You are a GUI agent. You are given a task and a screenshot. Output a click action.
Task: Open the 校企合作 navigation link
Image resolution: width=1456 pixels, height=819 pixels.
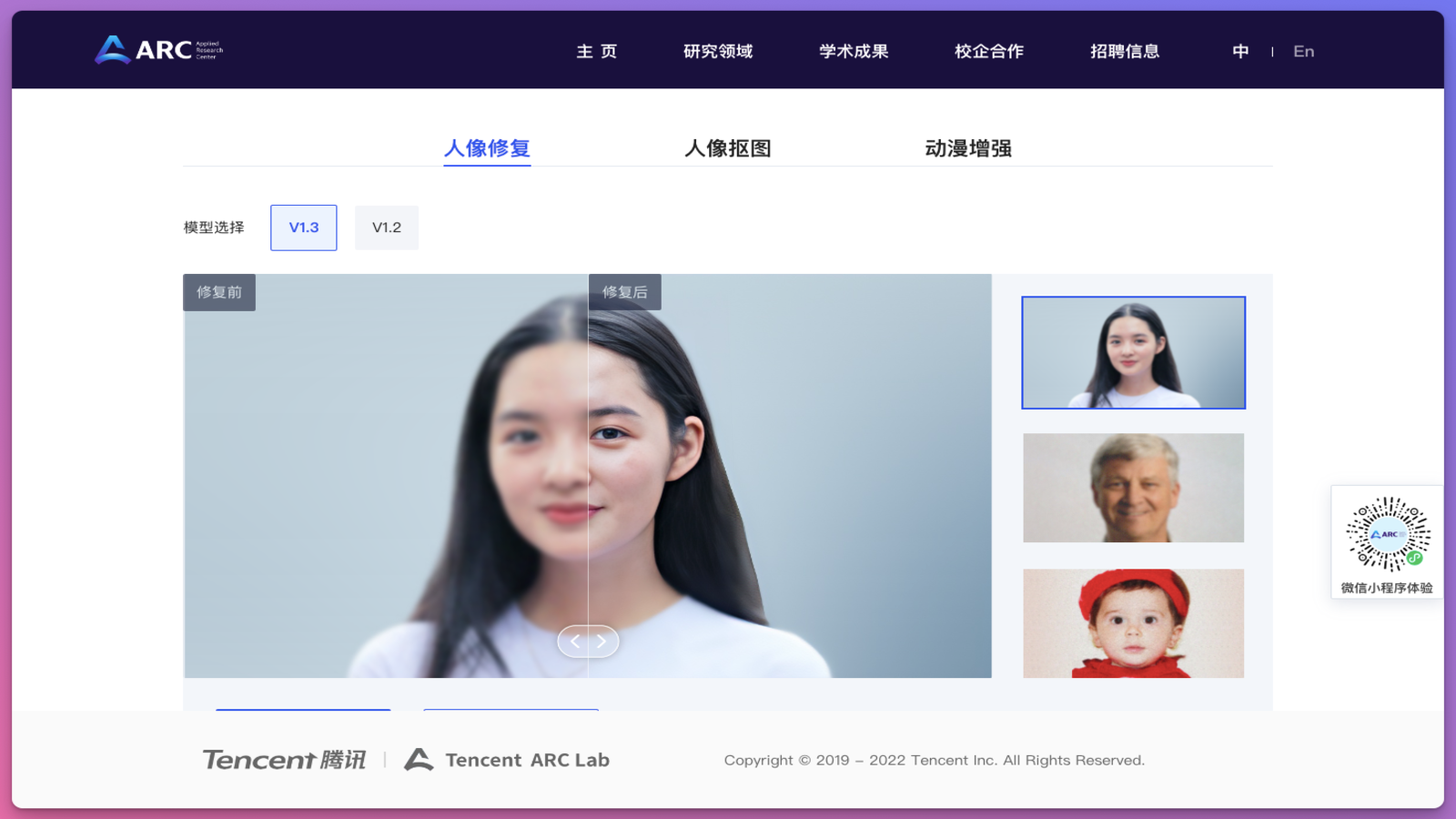point(989,52)
